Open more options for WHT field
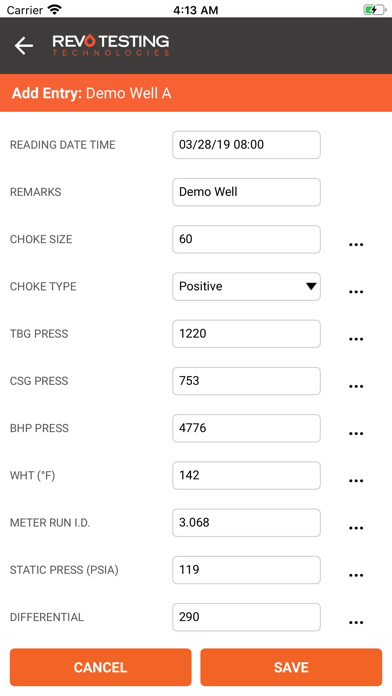The height and width of the screenshot is (696, 392). pos(356,481)
